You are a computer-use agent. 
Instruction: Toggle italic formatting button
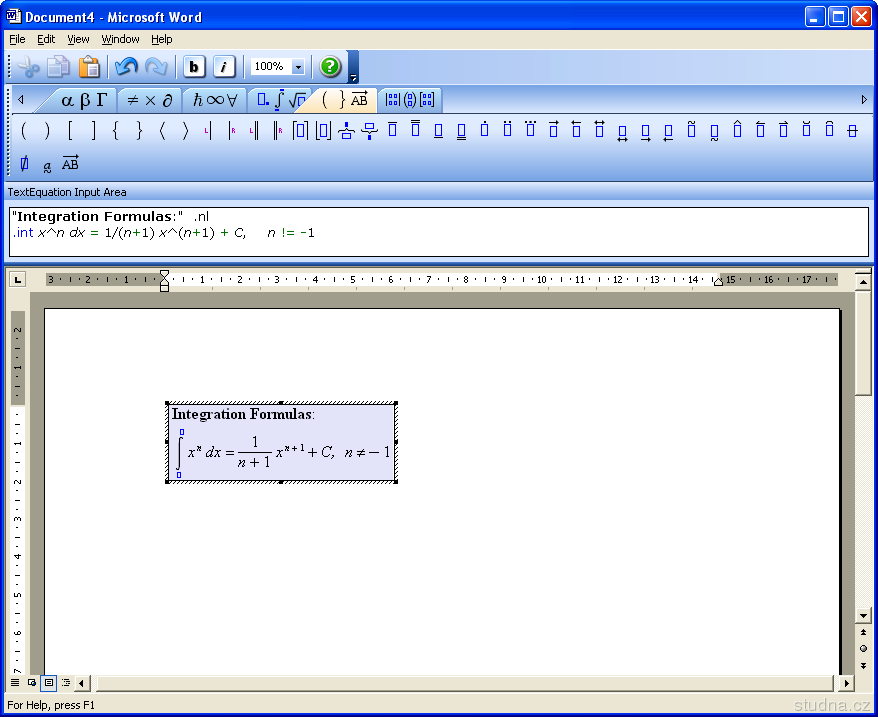[224, 67]
